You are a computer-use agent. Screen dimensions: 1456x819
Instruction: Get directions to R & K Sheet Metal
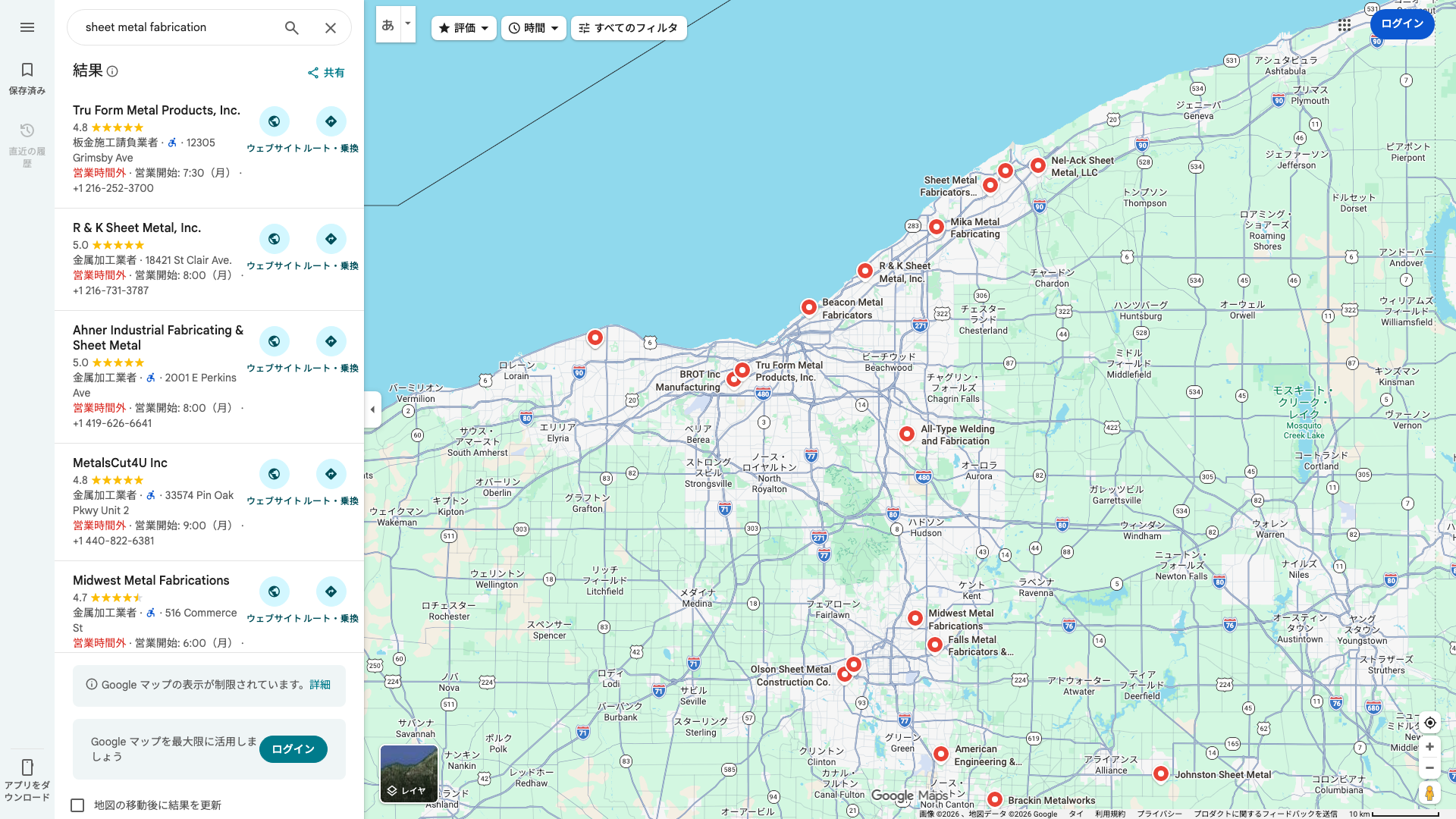click(x=331, y=239)
